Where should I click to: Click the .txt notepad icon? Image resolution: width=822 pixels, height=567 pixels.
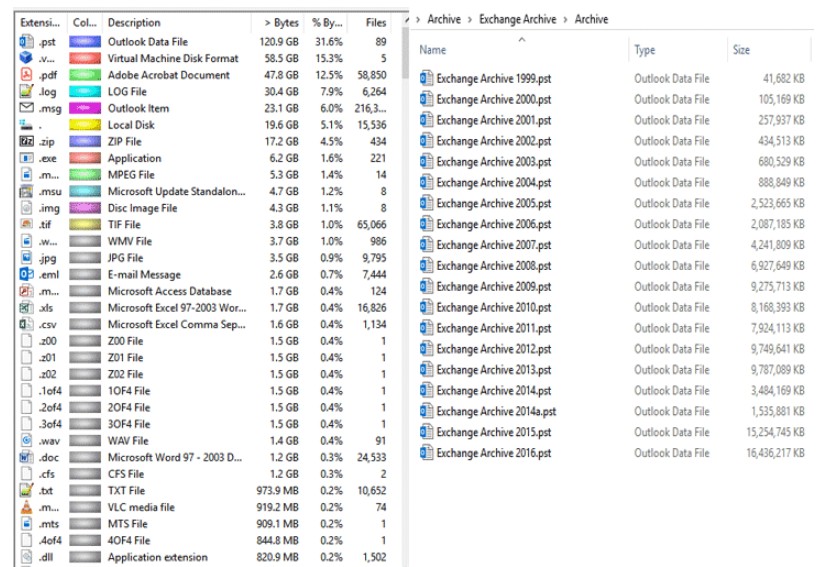pos(26,490)
